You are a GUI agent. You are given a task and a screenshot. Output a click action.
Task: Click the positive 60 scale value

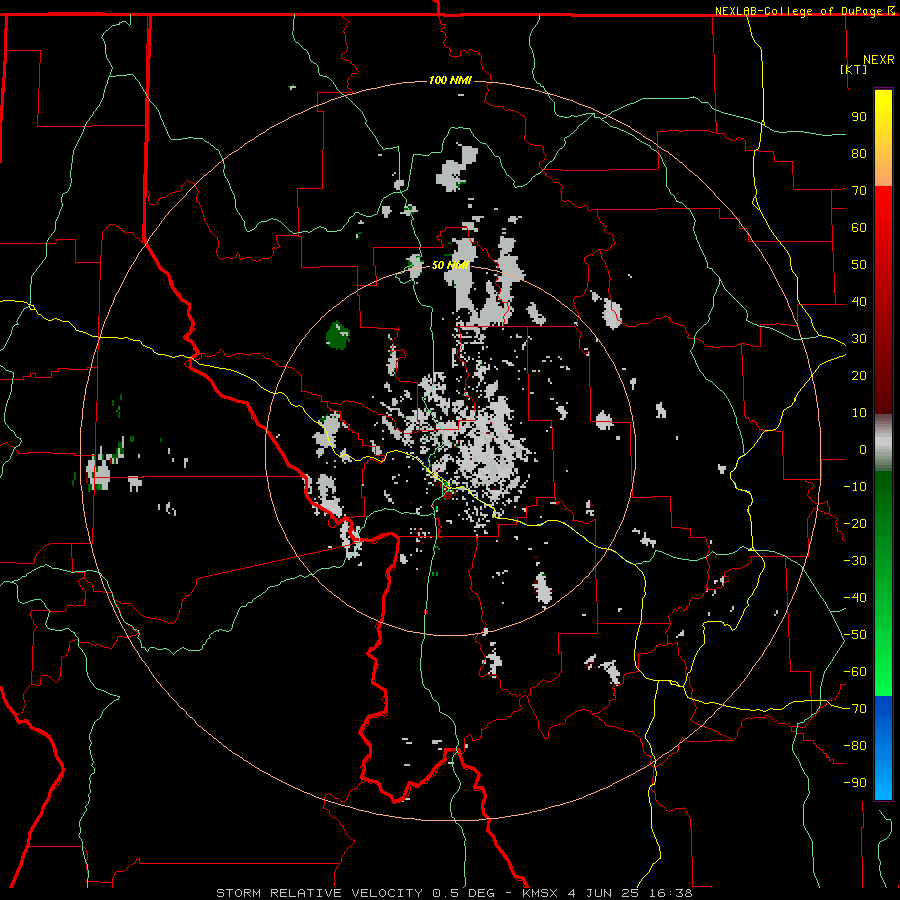[859, 228]
